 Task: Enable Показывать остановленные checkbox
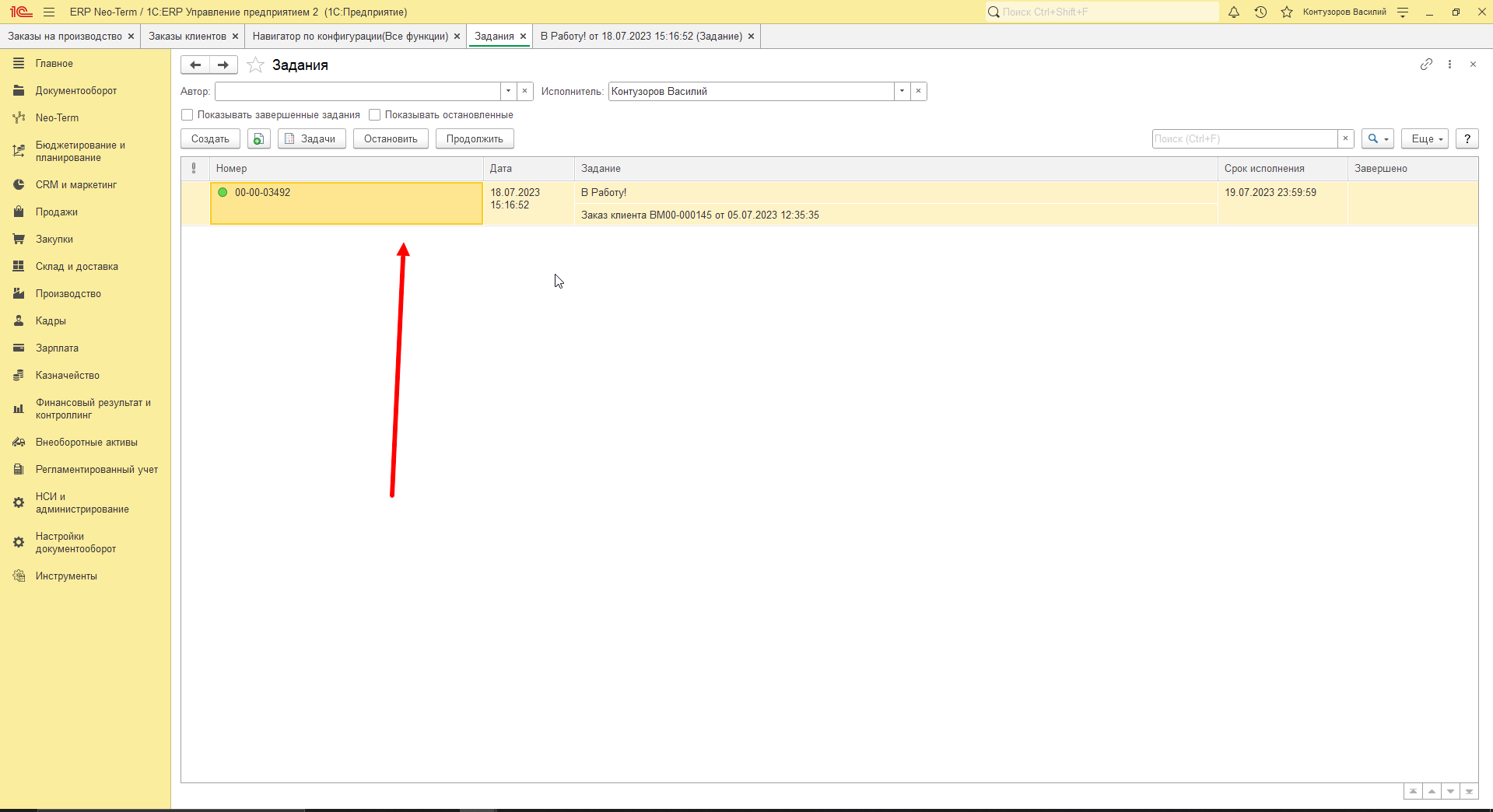pyautogui.click(x=375, y=115)
